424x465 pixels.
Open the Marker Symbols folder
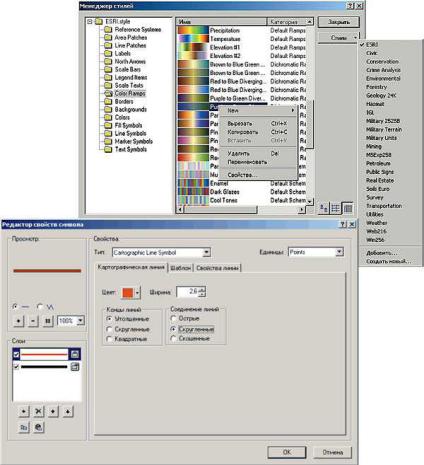click(129, 141)
